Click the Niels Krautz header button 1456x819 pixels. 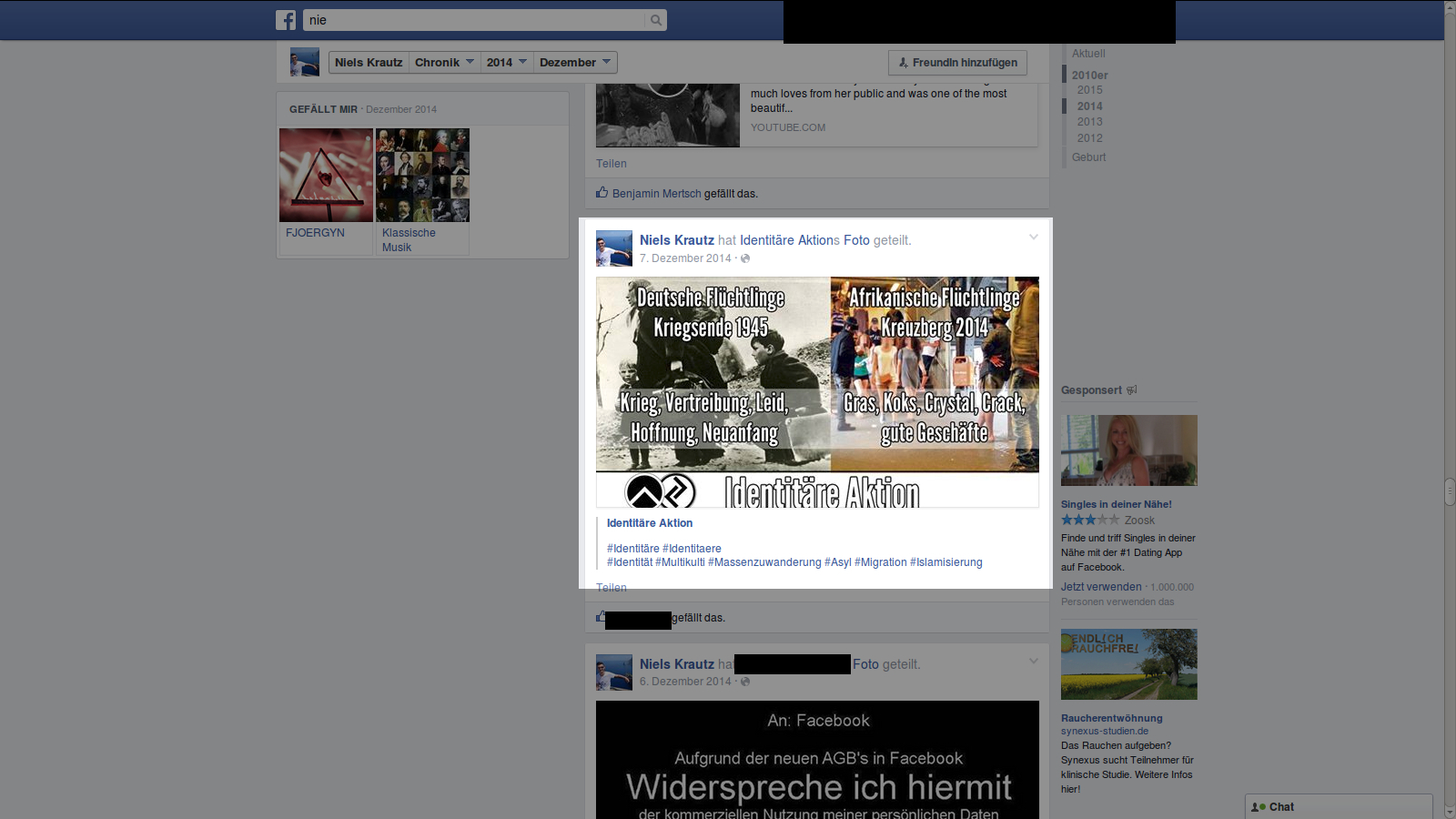point(369,63)
